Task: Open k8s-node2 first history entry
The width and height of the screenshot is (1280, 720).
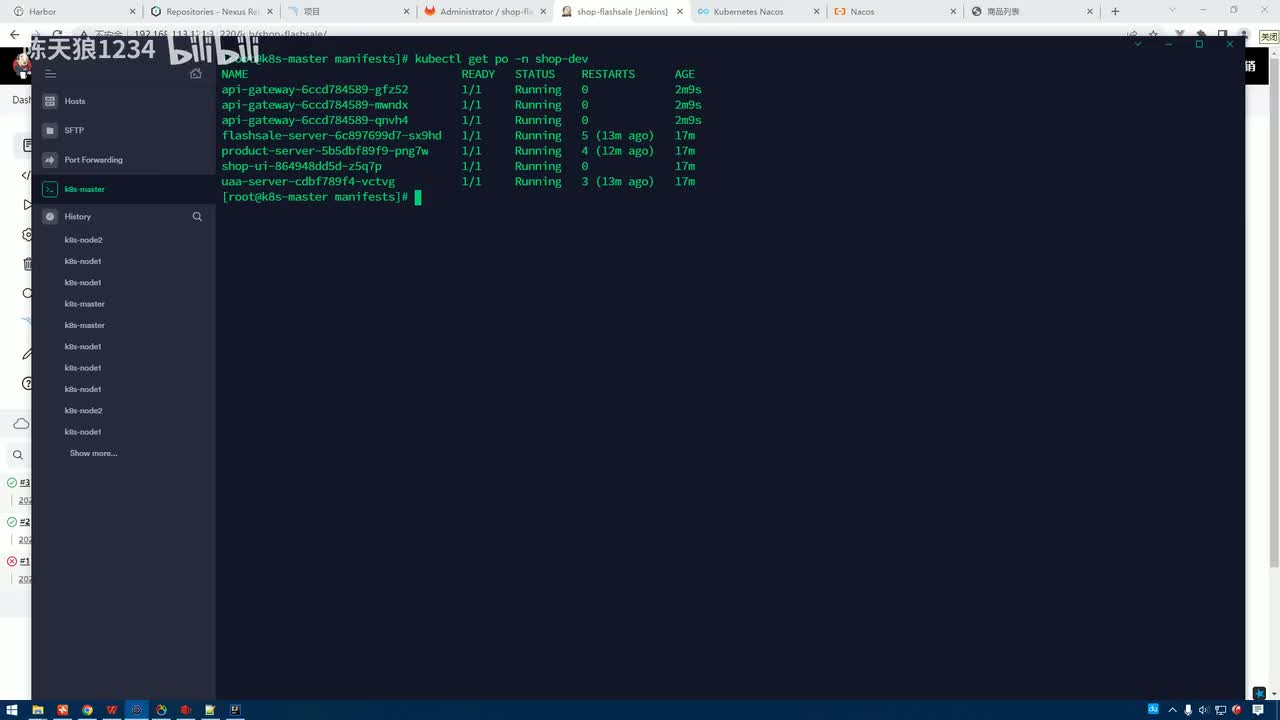Action: click(x=84, y=240)
